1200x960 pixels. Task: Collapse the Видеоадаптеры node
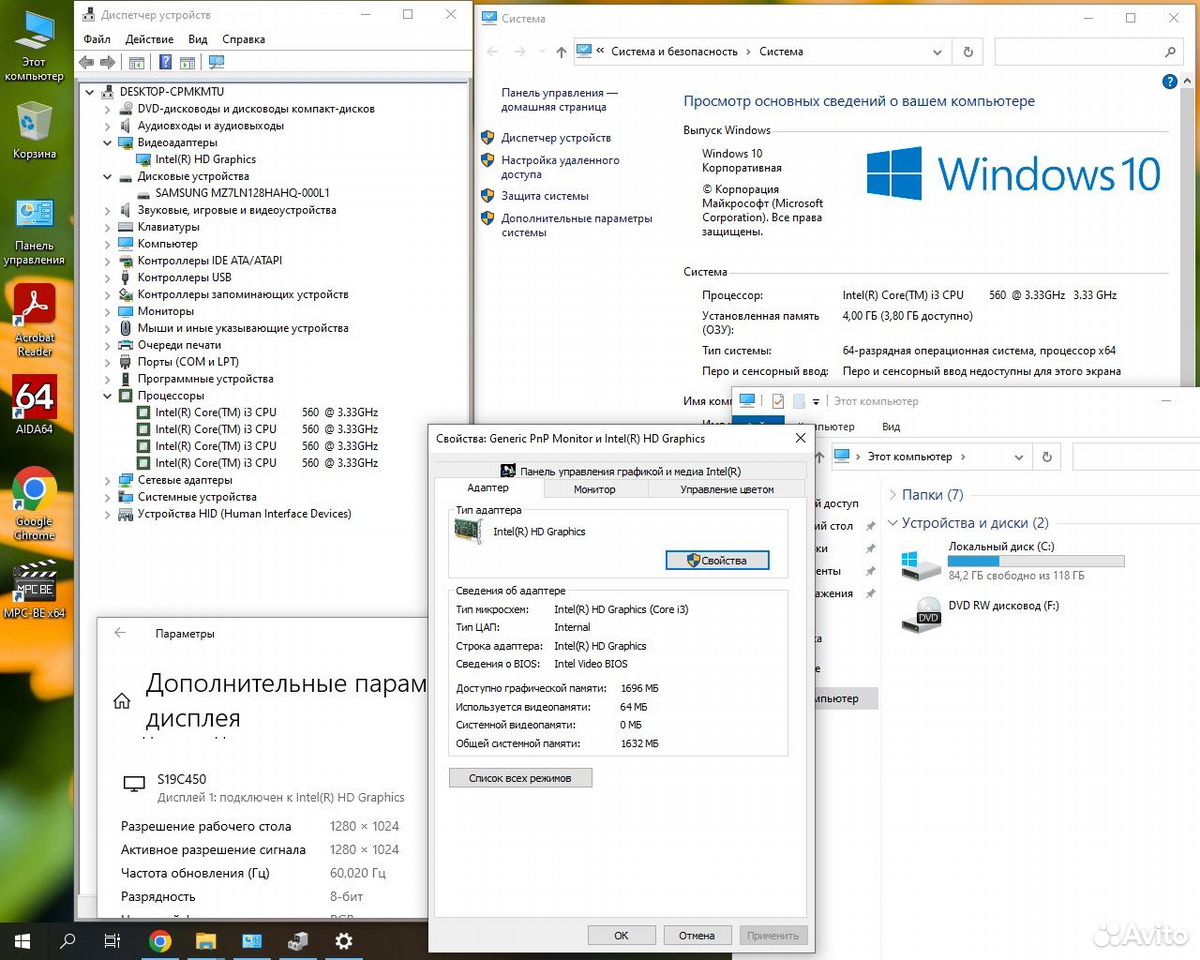click(x=107, y=143)
